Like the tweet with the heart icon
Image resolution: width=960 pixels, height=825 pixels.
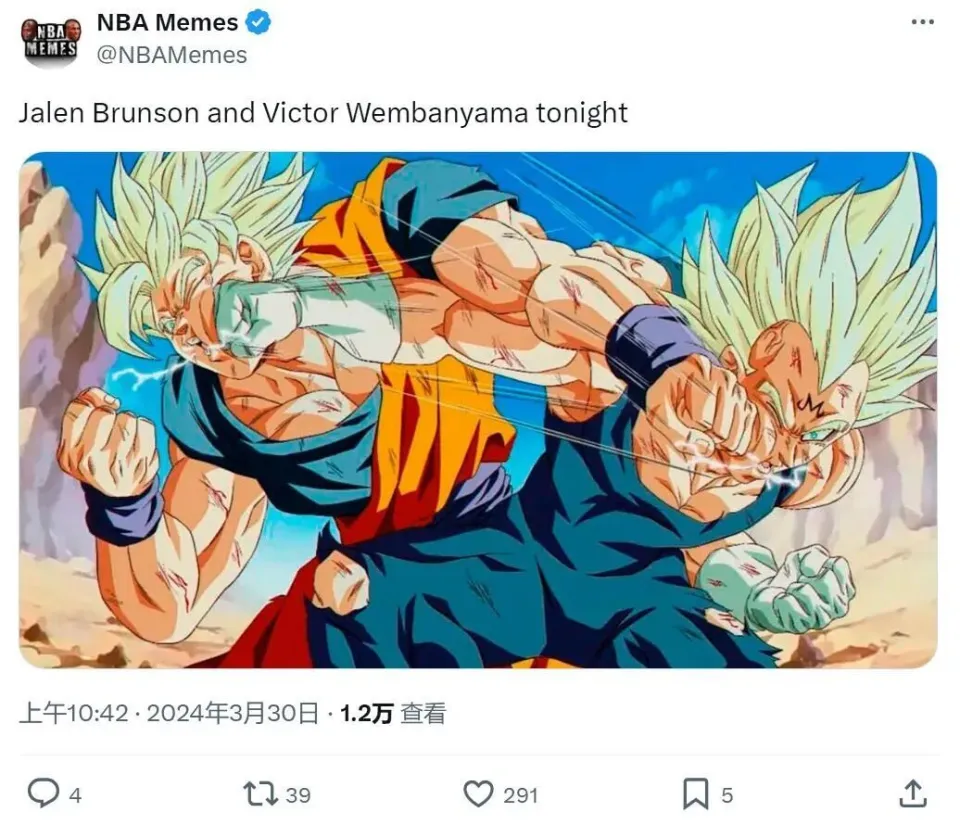coord(478,794)
